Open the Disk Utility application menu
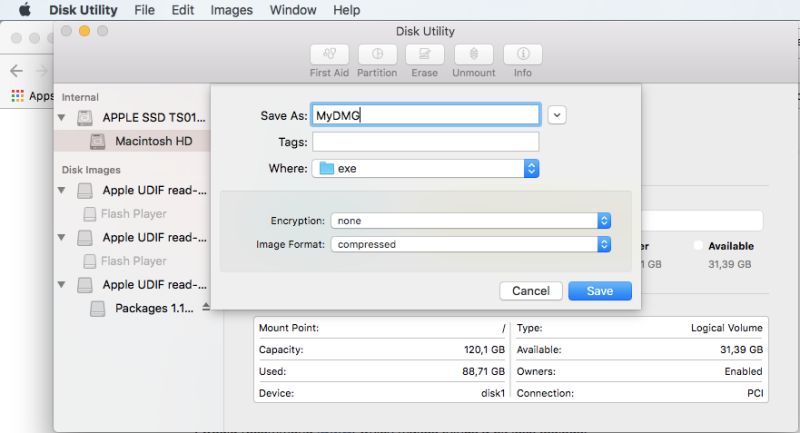This screenshot has width=800, height=433. [x=83, y=10]
